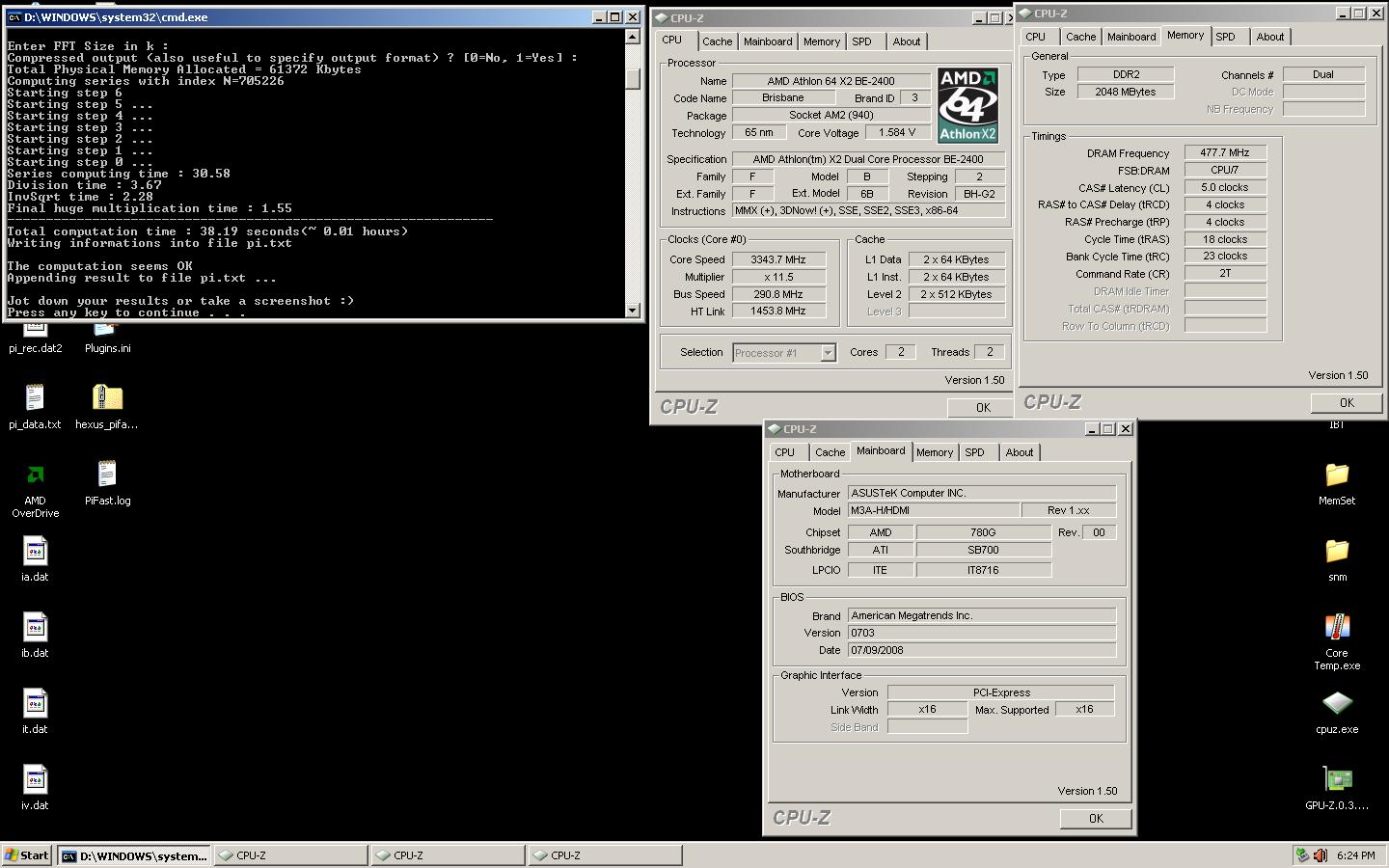
Task: Click OK in CPU-Z CPU window
Action: point(983,408)
